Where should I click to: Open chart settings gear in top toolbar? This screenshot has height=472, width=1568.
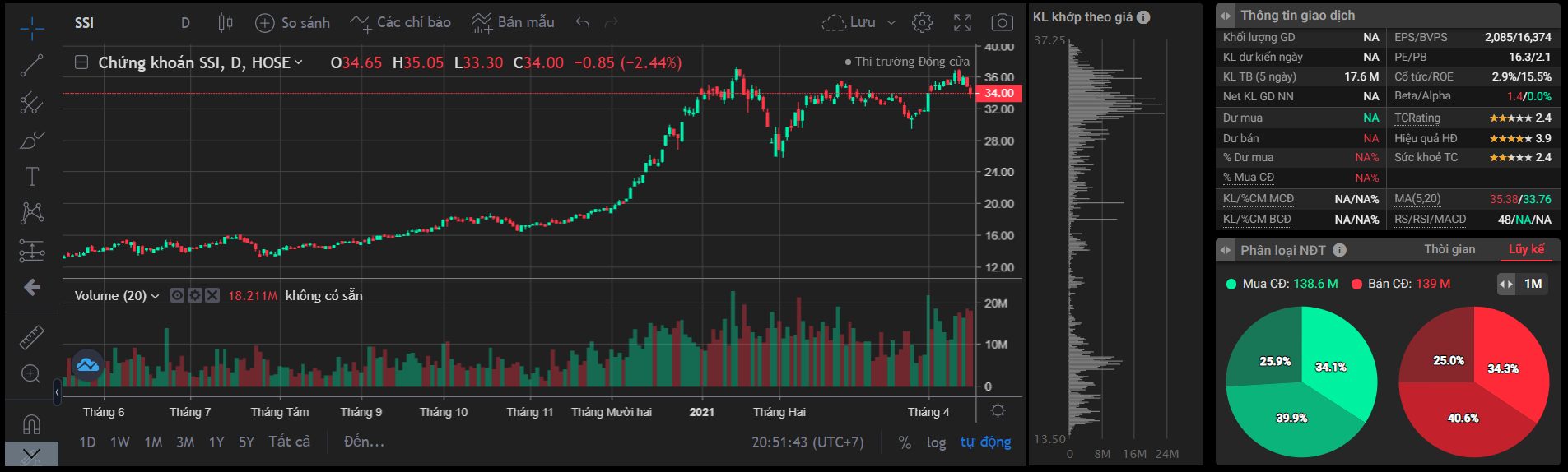tap(923, 23)
